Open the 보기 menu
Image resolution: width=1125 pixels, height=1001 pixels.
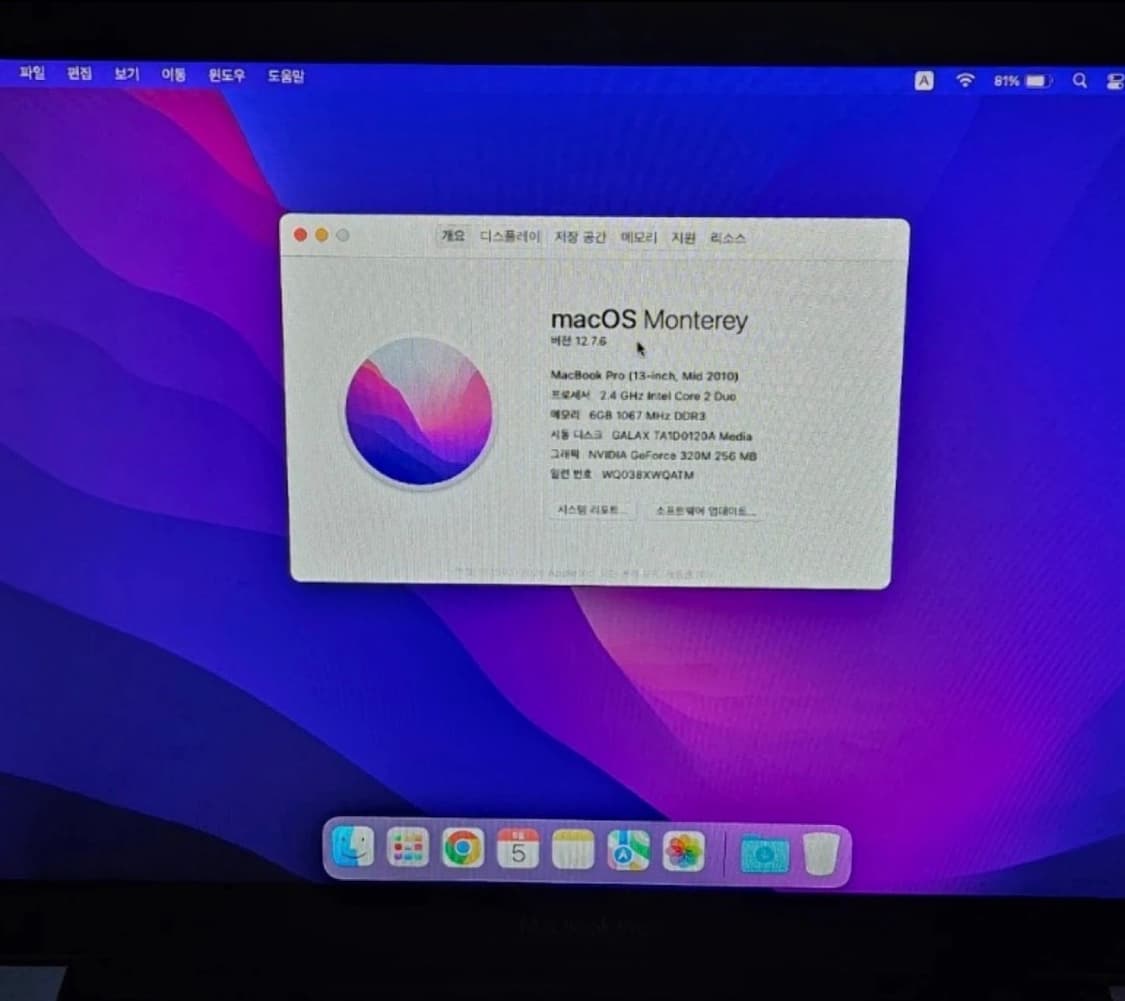127,74
